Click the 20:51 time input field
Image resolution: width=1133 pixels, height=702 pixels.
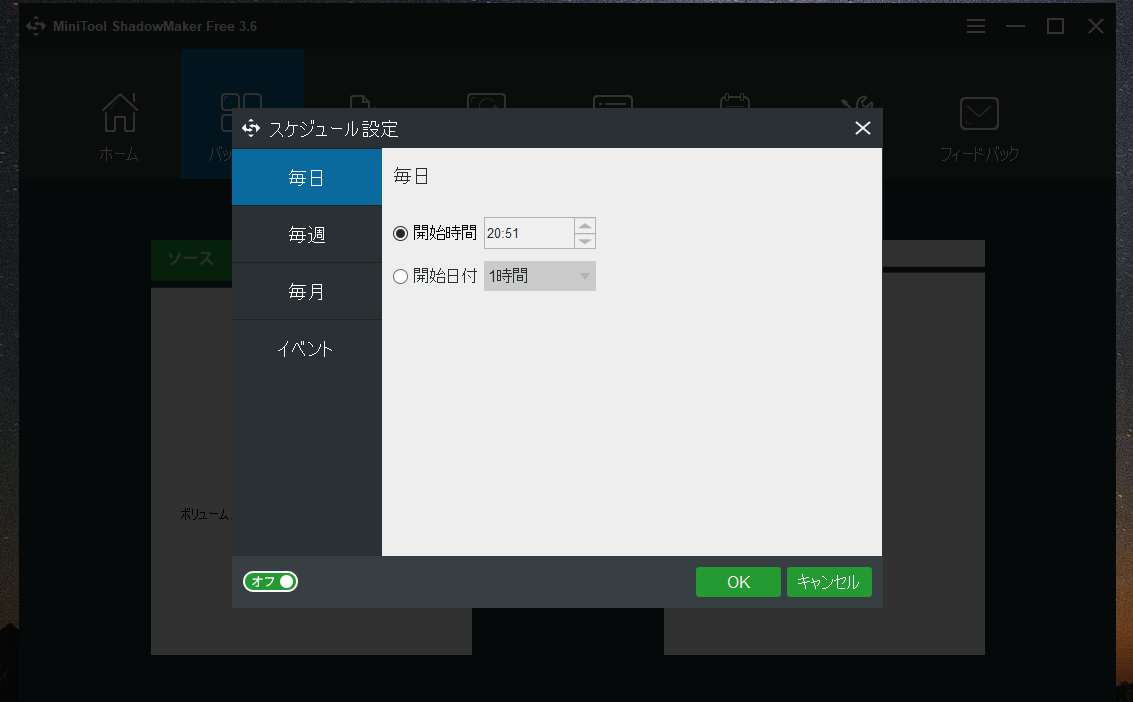529,233
